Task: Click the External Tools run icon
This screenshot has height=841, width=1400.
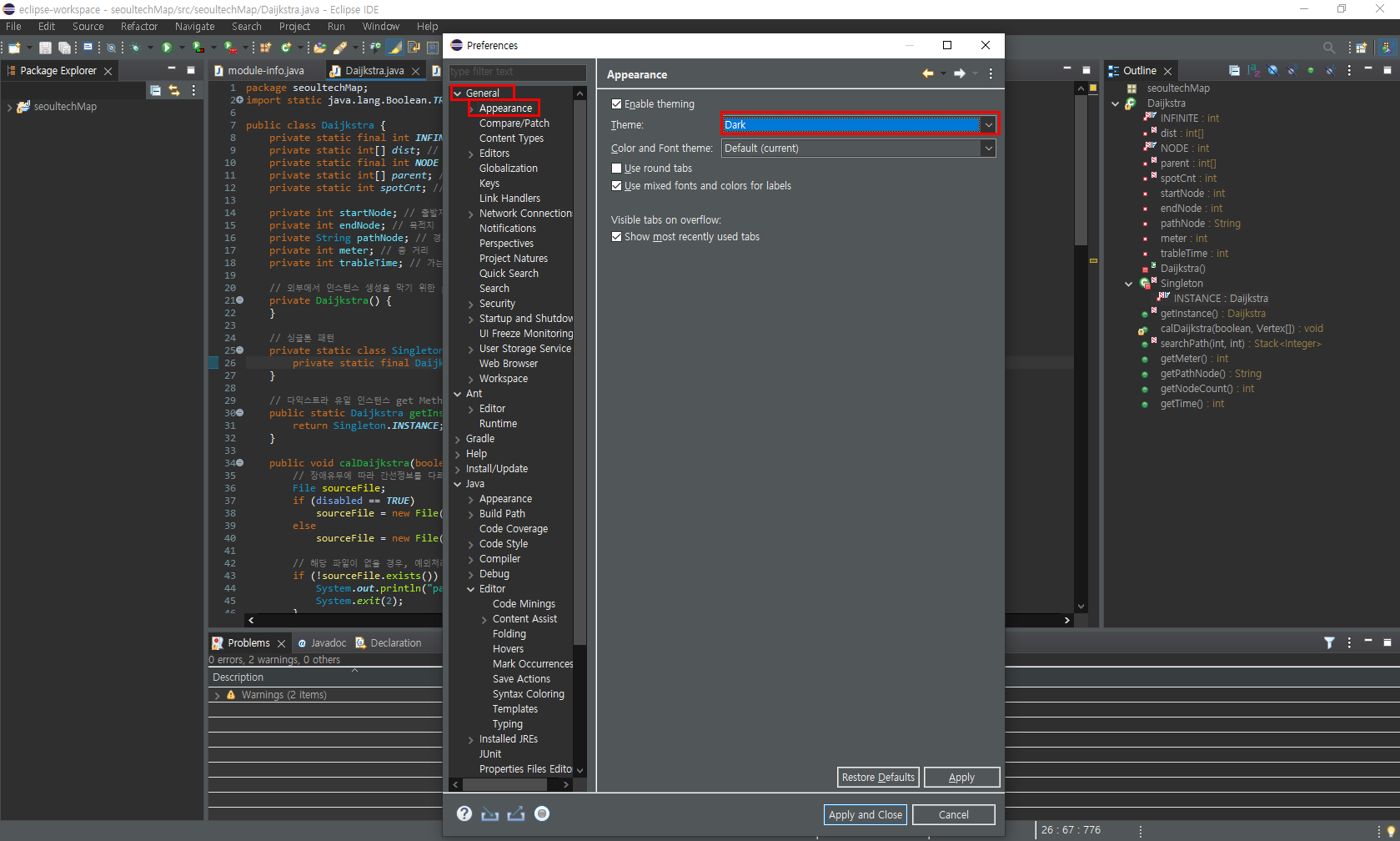Action: (x=229, y=48)
